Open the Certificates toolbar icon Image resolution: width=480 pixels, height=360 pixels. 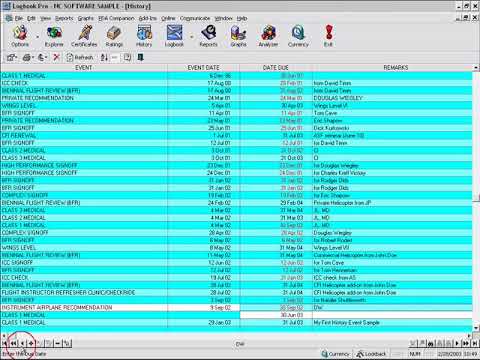[84, 36]
